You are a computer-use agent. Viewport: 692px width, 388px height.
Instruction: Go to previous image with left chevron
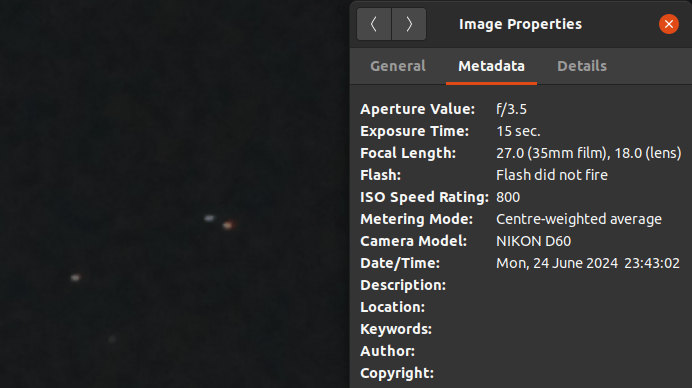point(374,24)
